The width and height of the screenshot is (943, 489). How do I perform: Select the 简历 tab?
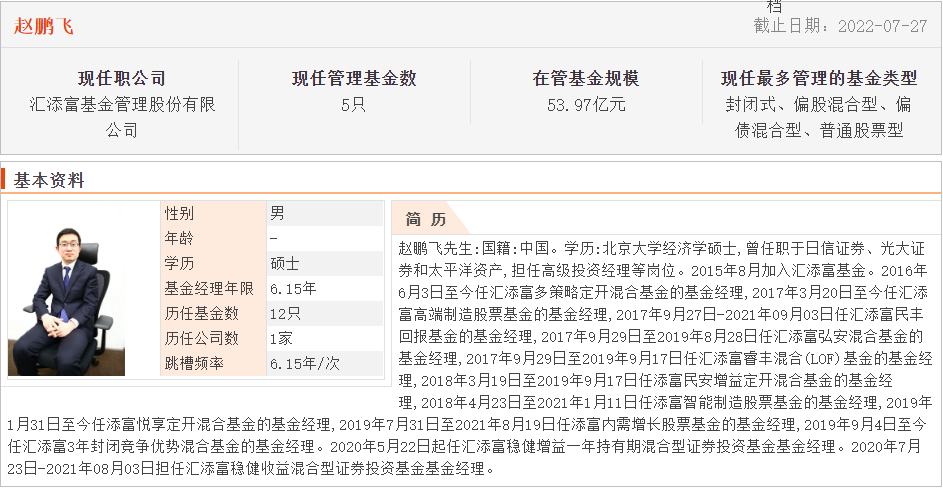pyautogui.click(x=426, y=219)
